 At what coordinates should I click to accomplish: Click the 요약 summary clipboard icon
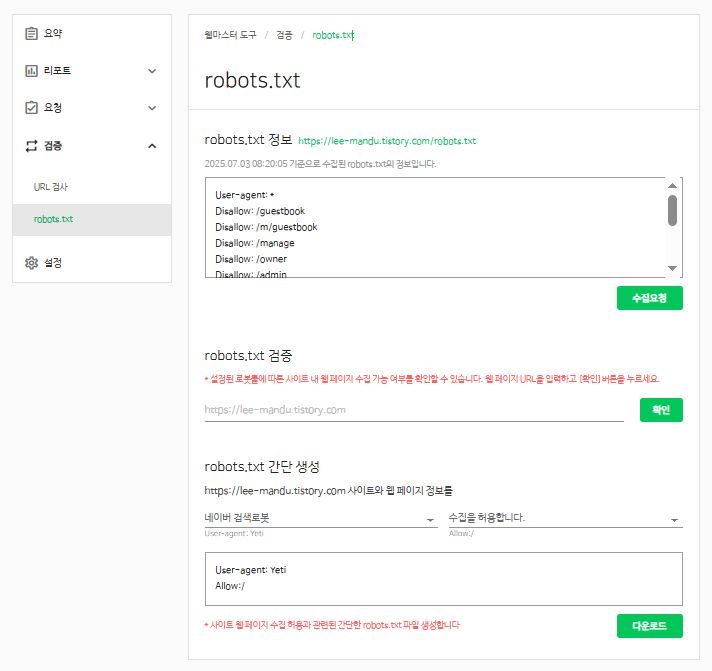31,34
